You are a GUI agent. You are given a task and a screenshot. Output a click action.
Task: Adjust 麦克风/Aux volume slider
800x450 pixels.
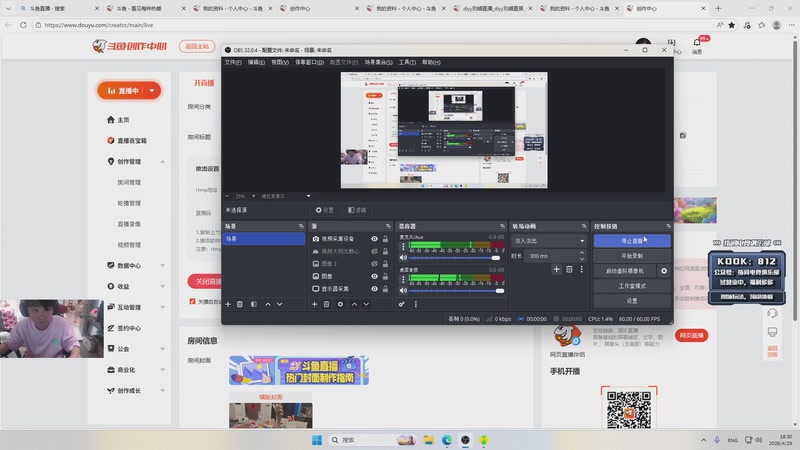point(456,258)
